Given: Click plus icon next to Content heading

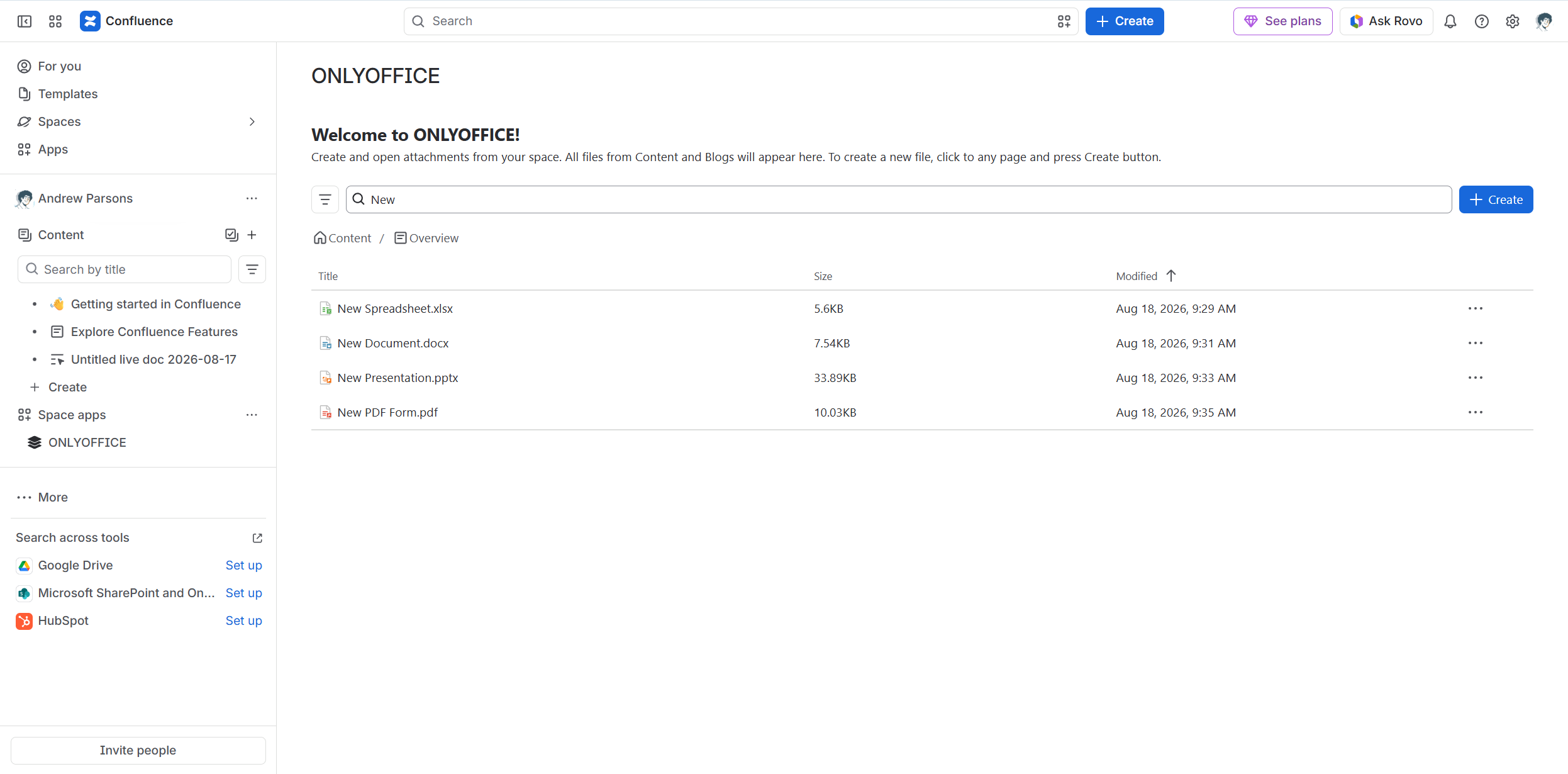Looking at the screenshot, I should point(252,235).
